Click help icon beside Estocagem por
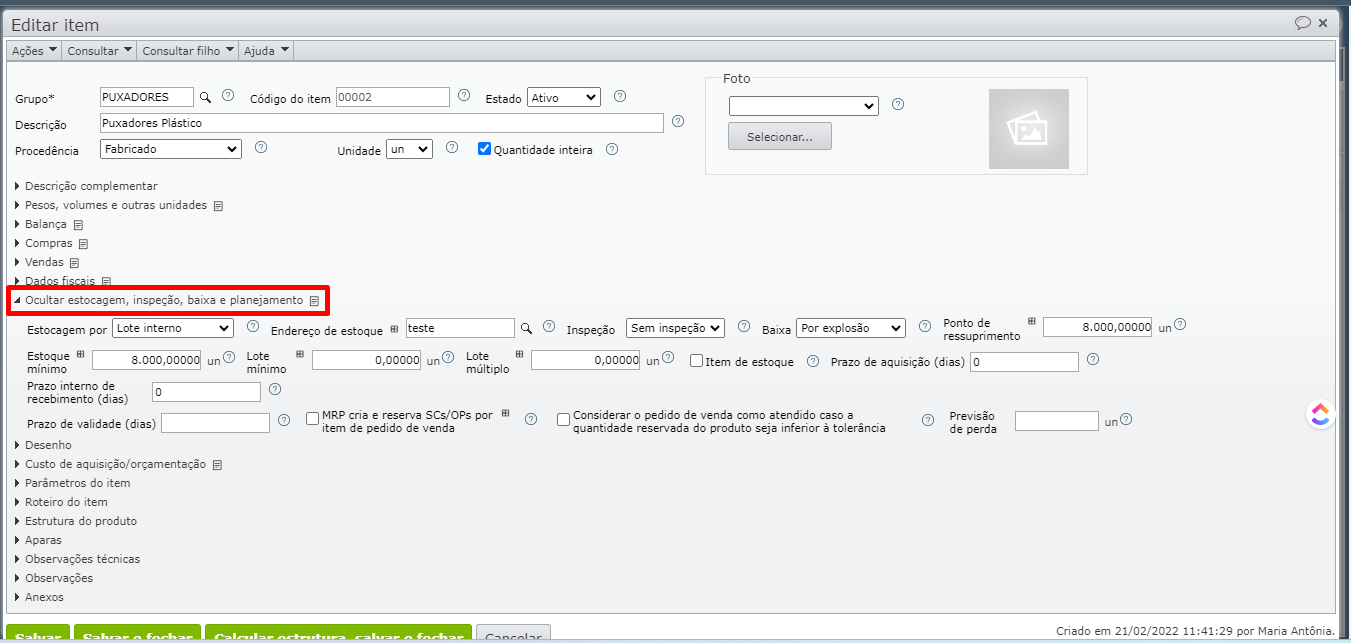1351x643 pixels. pos(253,326)
